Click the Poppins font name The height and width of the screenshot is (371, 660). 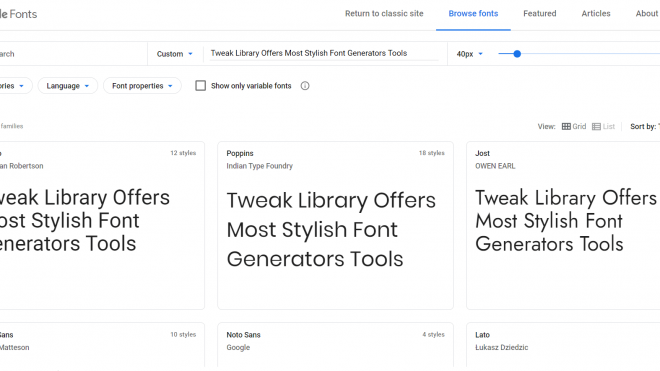(x=240, y=153)
